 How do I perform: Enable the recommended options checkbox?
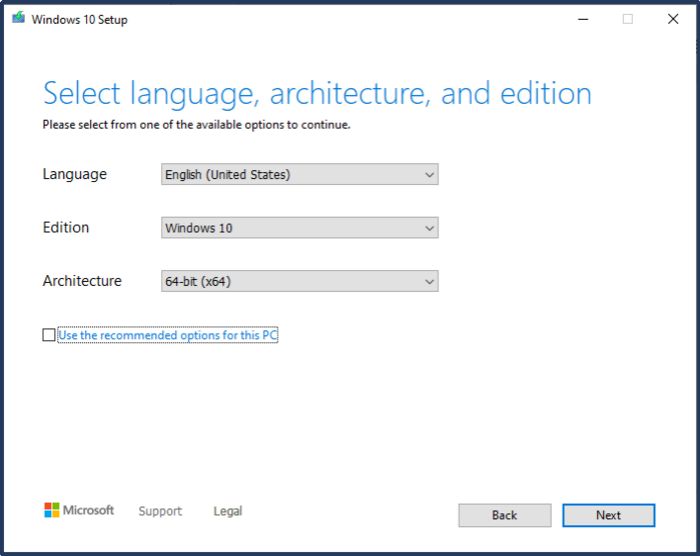tap(49, 336)
